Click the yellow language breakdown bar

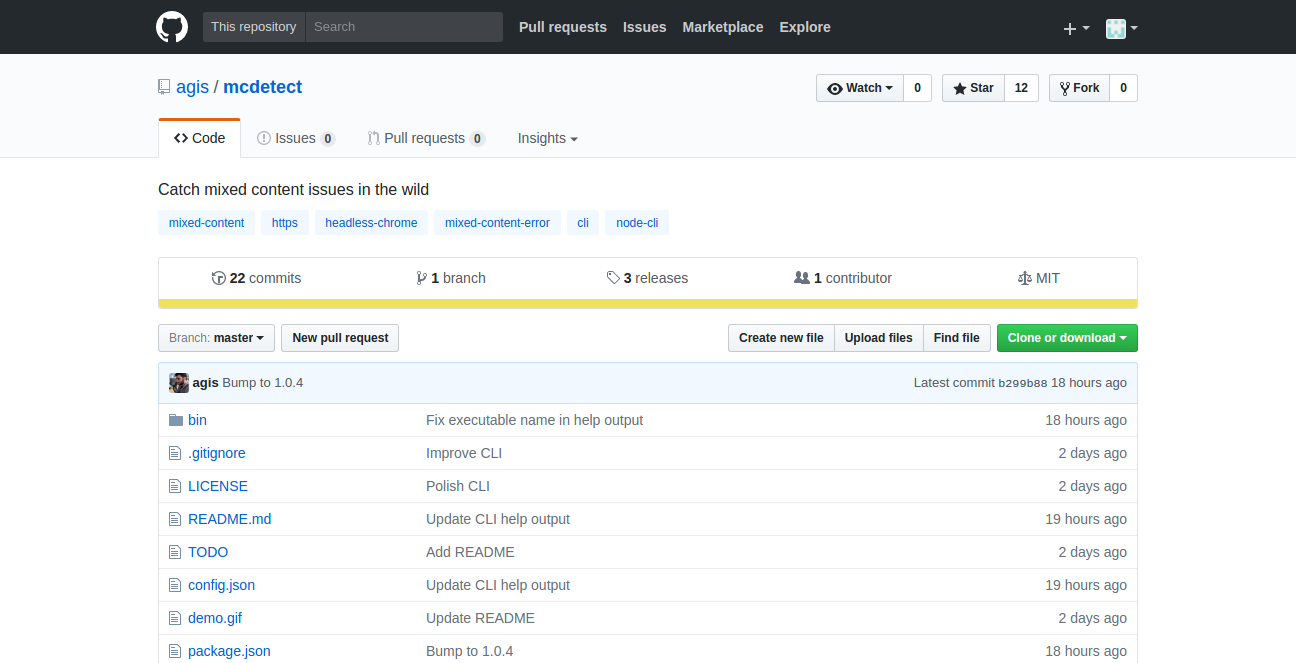tap(648, 304)
